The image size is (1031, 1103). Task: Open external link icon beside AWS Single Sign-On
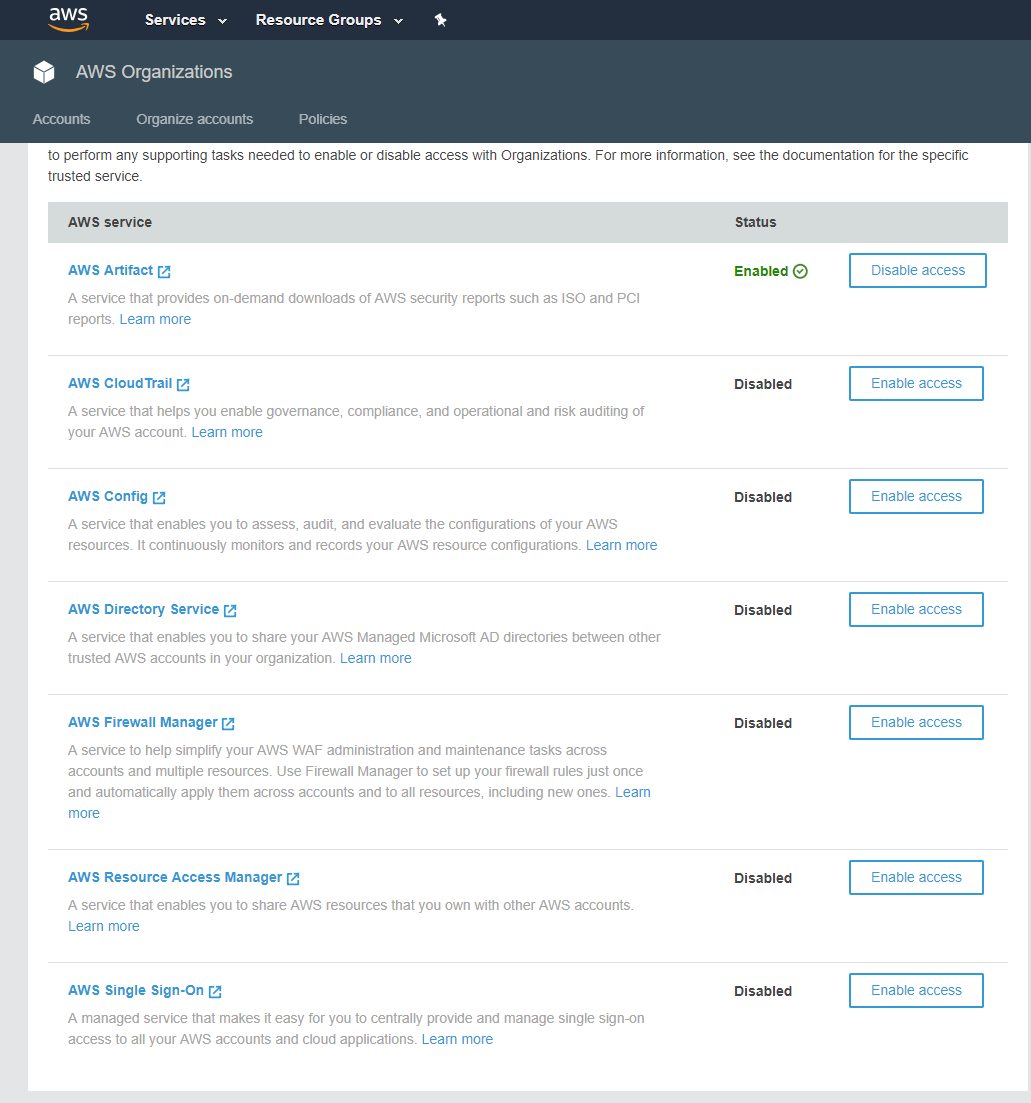point(215,991)
